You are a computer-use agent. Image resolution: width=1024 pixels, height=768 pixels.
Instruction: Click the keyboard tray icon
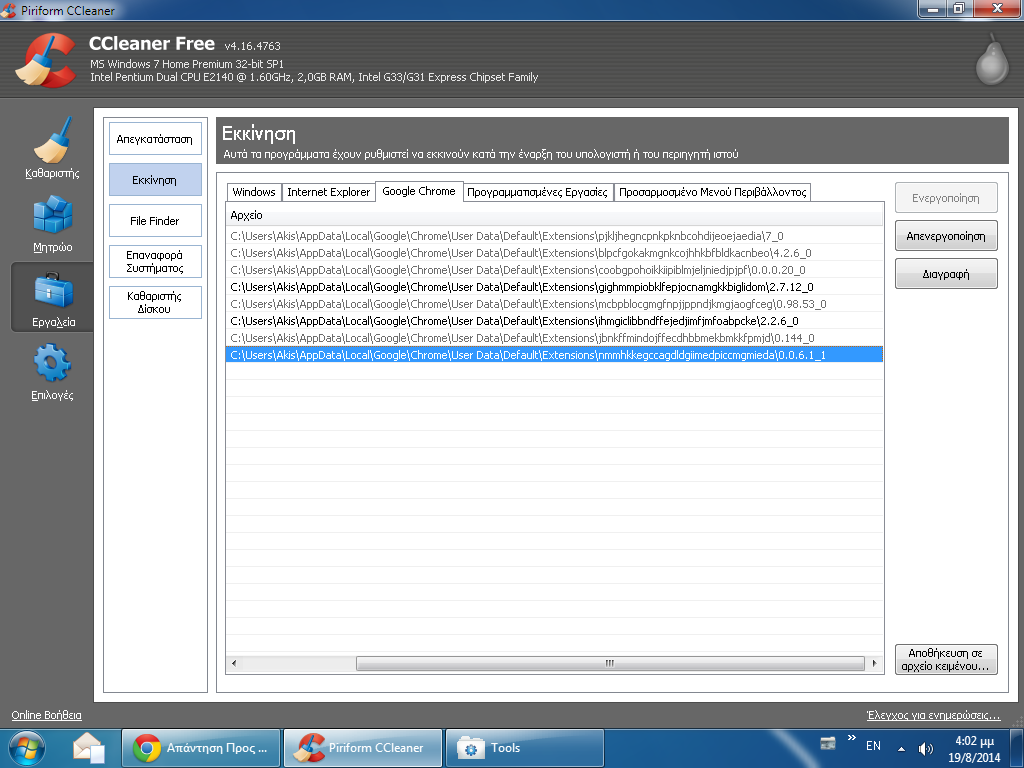click(827, 743)
